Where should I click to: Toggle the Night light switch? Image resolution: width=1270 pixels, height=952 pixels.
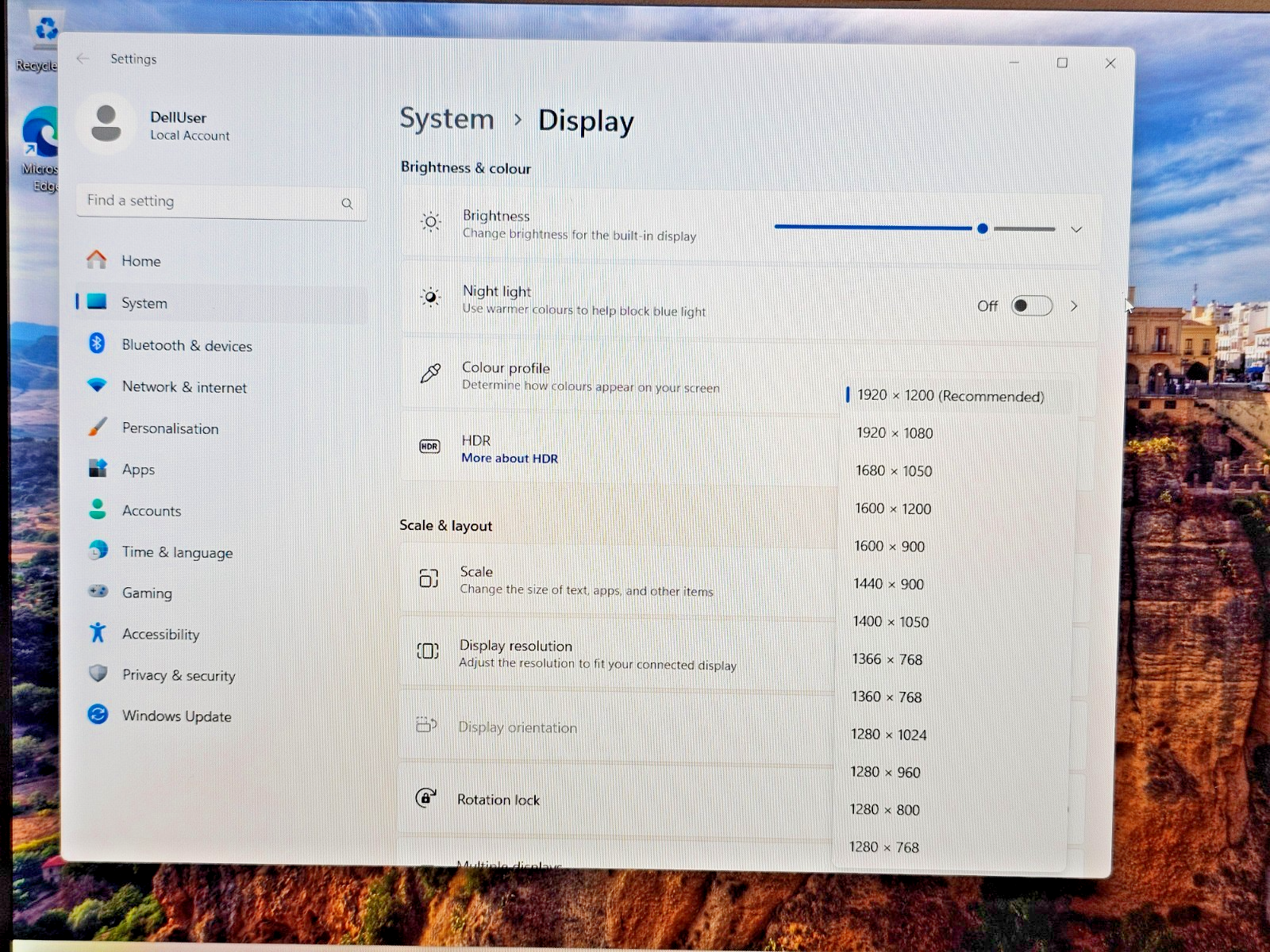(x=1031, y=305)
